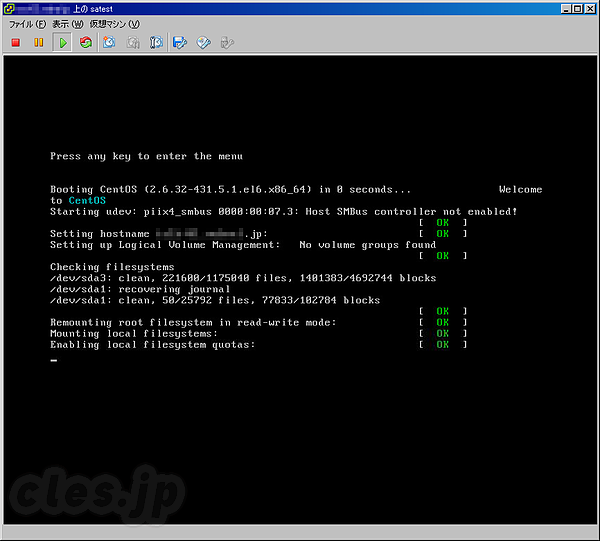Click 'Enabling local filesystem quotas:' line

pyautogui.click(x=153, y=345)
